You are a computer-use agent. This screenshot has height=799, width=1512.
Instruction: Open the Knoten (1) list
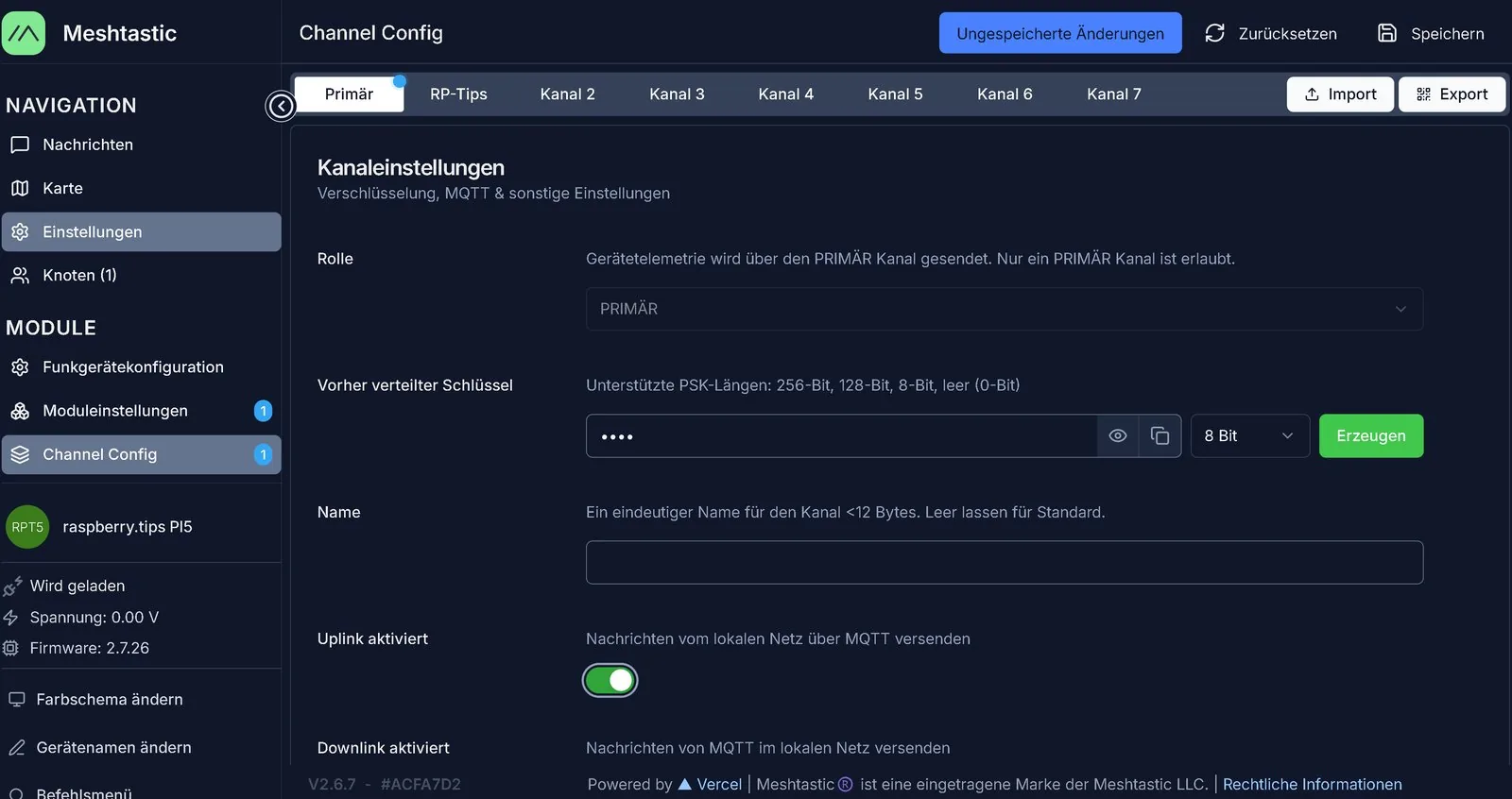point(142,275)
